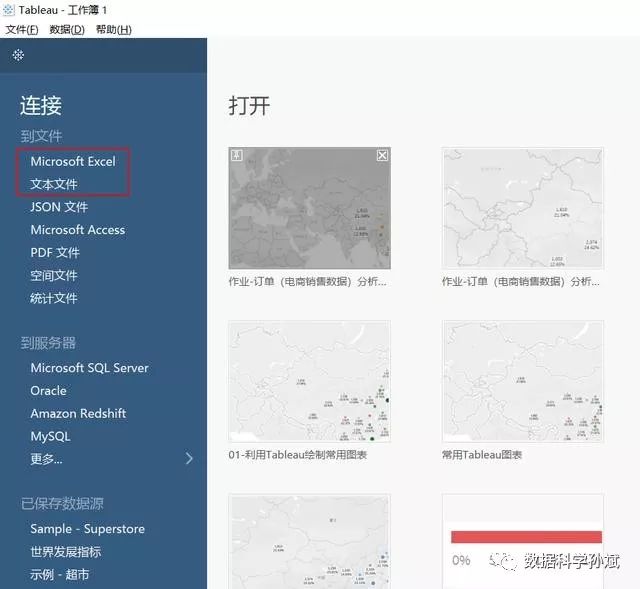Click the 已保存数据源 section heading
This screenshot has height=589, width=640.
point(62,504)
